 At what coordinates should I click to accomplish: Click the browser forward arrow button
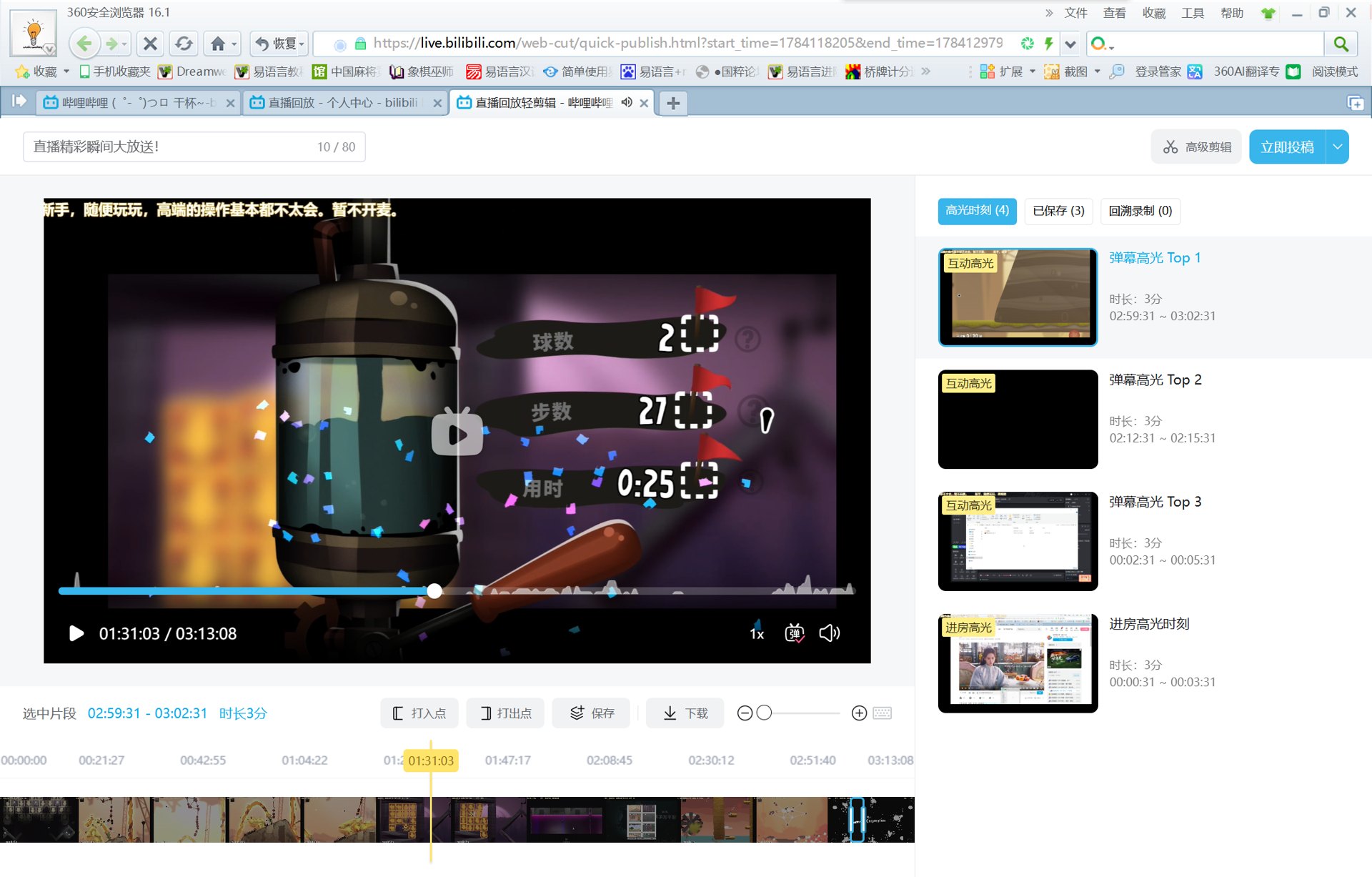point(111,44)
